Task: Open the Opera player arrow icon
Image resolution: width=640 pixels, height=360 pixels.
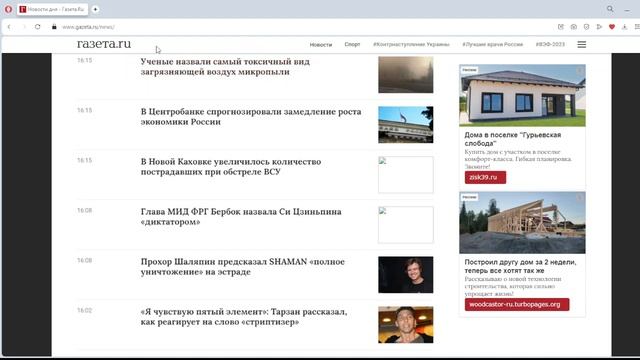Action: click(599, 27)
